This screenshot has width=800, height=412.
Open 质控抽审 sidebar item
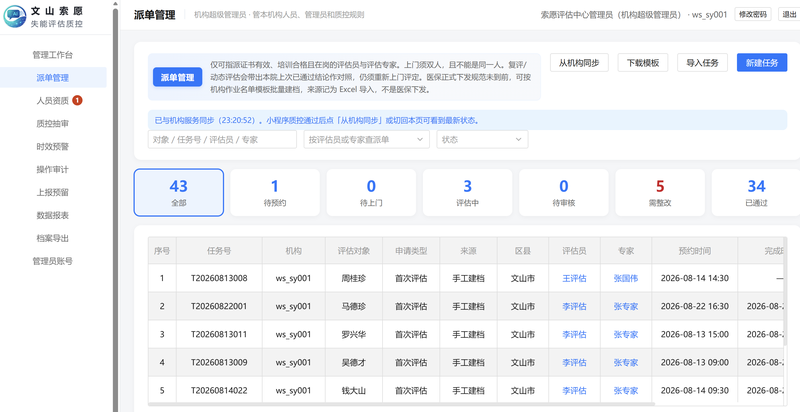[x=53, y=123]
